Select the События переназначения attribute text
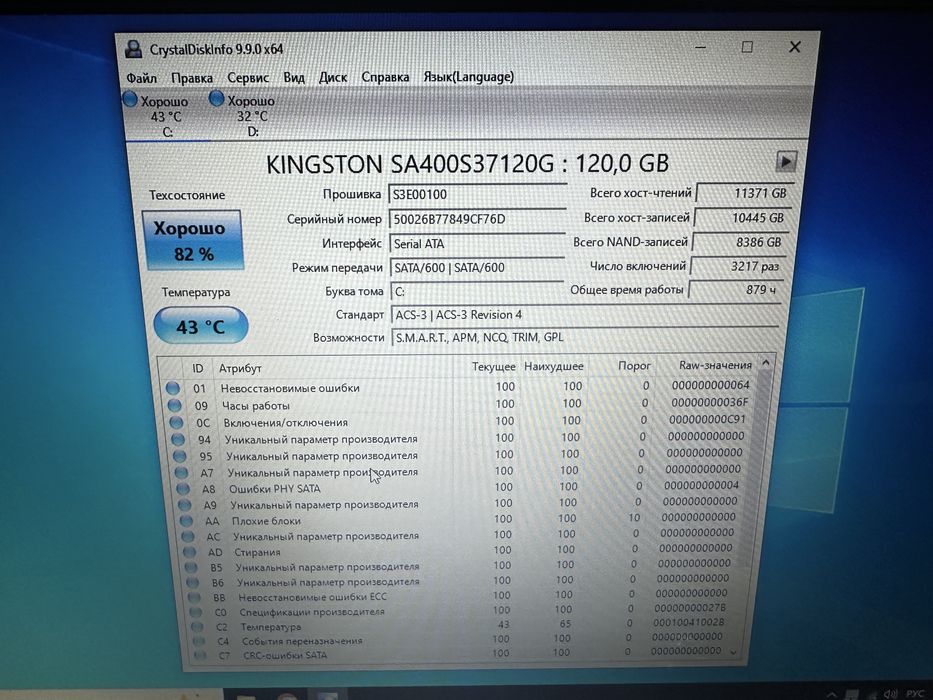This screenshot has width=933, height=700. coord(302,641)
